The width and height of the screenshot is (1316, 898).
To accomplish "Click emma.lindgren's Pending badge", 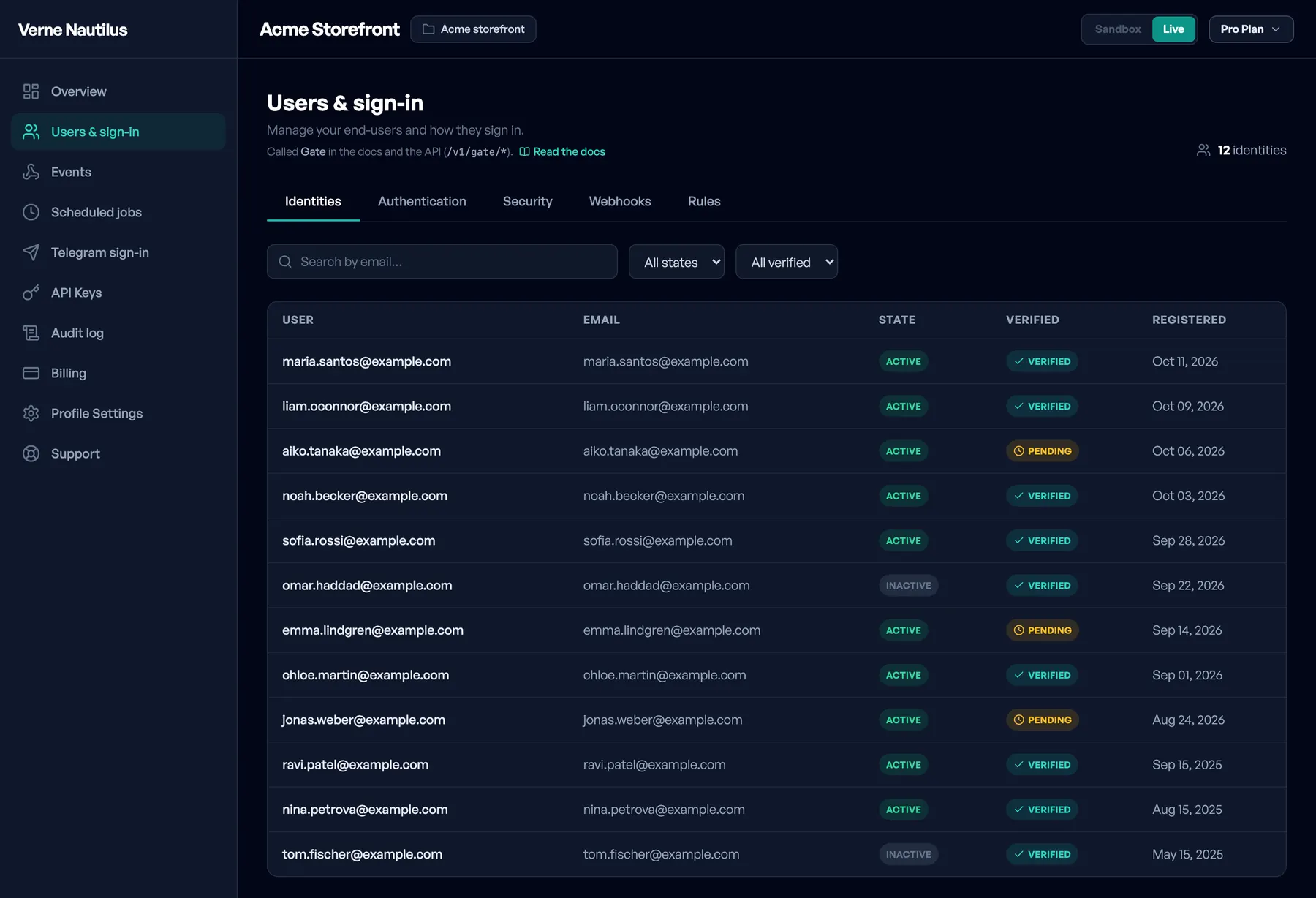I will [1042, 630].
